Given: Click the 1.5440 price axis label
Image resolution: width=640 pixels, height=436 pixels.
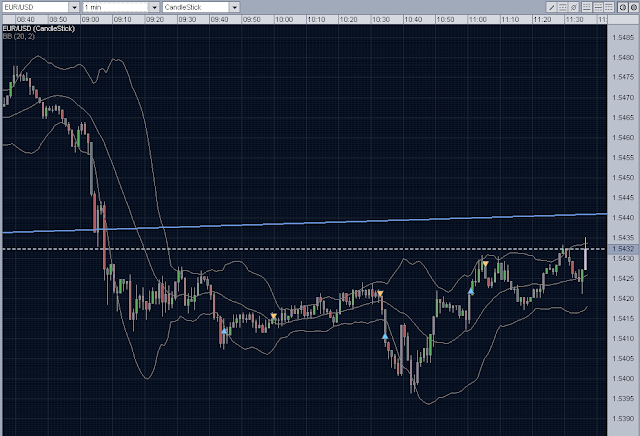Looking at the screenshot, I should tap(623, 218).
